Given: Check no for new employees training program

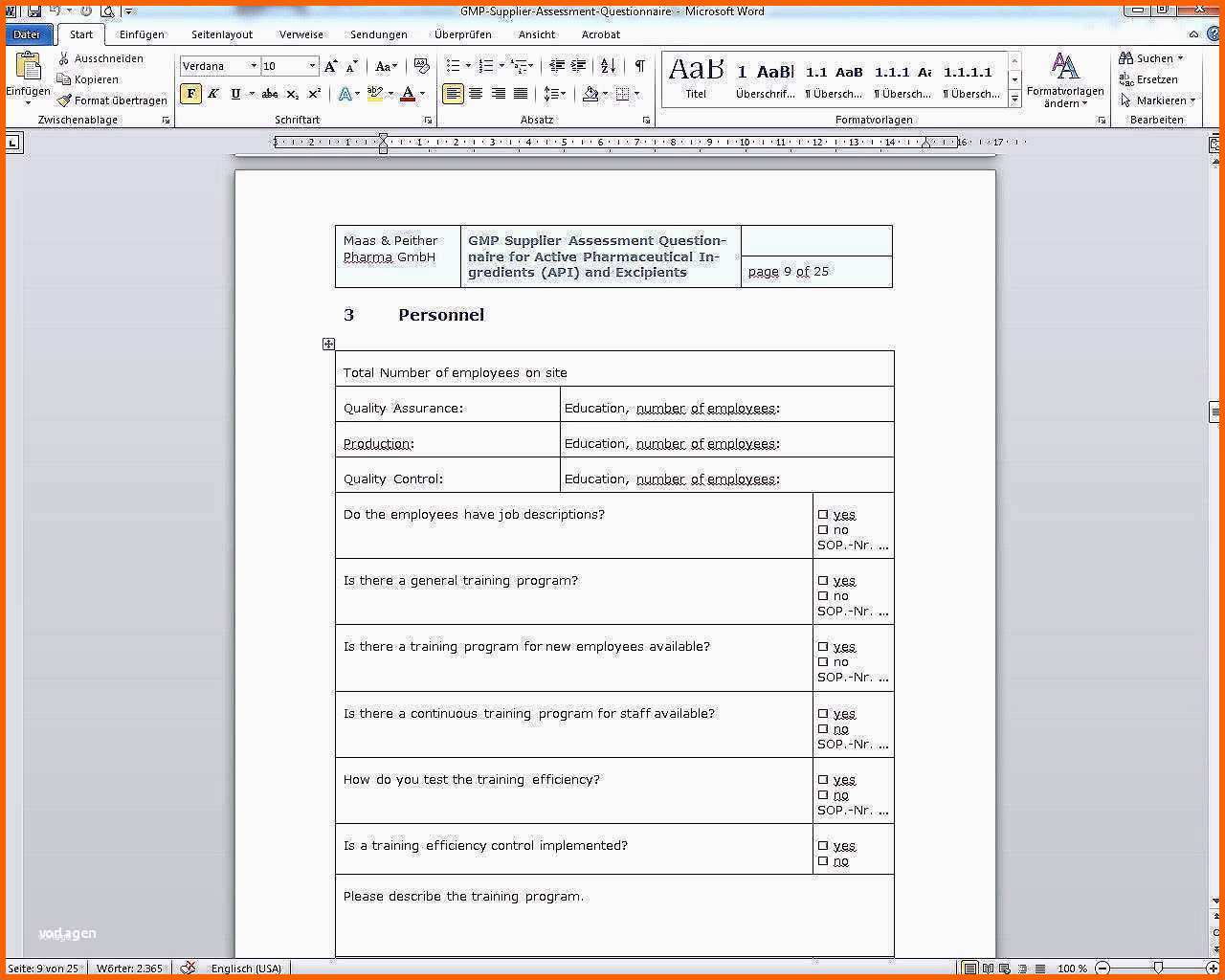Looking at the screenshot, I should click(823, 662).
